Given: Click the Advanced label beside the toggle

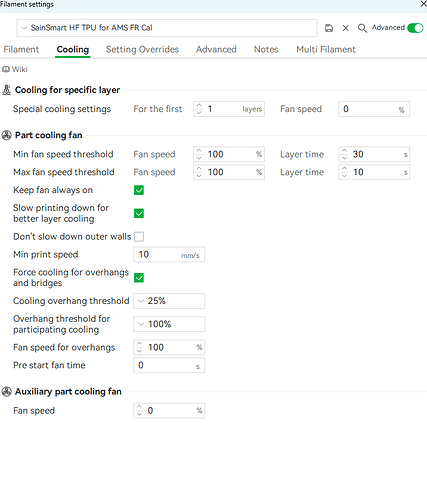Looking at the screenshot, I should coord(388,28).
